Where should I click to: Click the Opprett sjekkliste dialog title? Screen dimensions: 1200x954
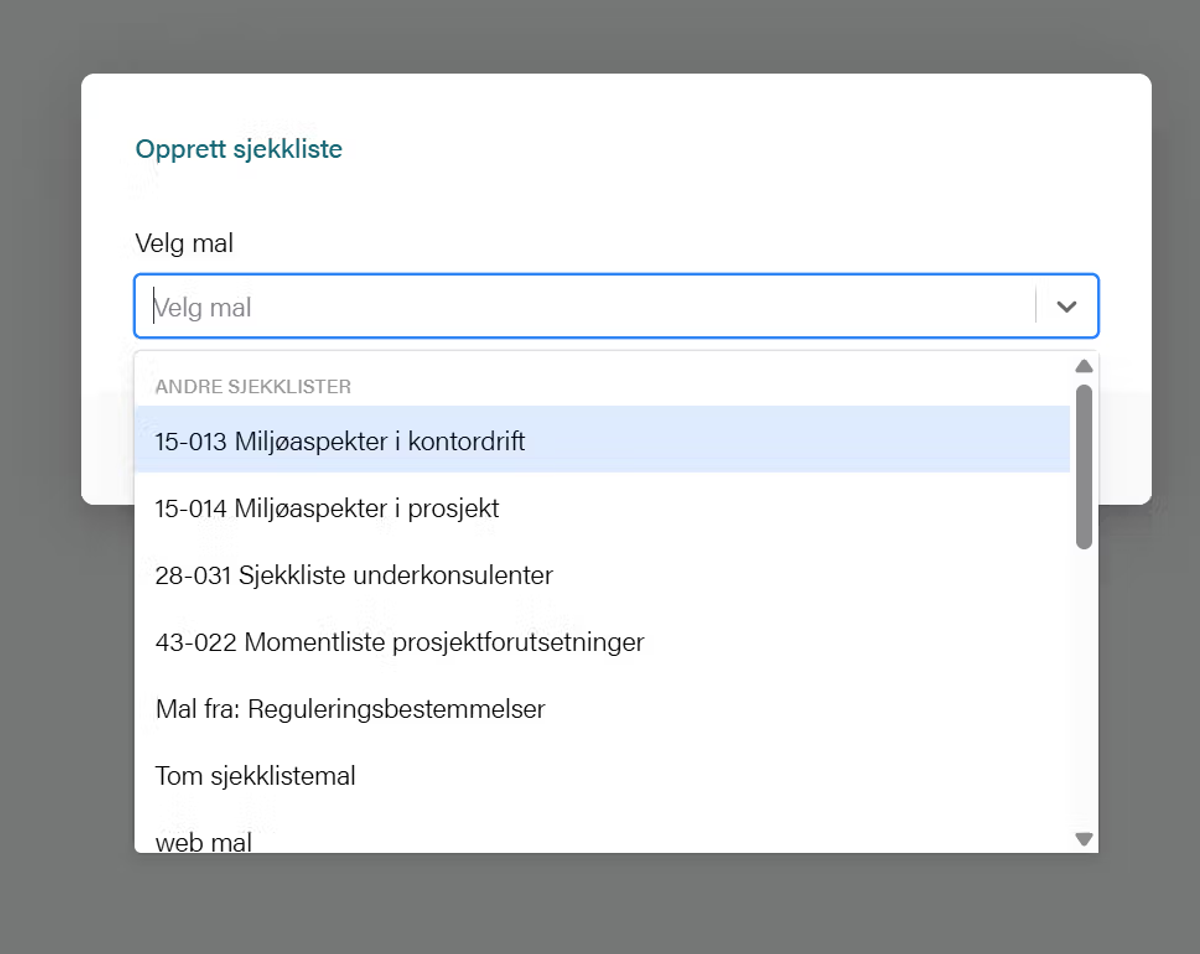tap(238, 148)
